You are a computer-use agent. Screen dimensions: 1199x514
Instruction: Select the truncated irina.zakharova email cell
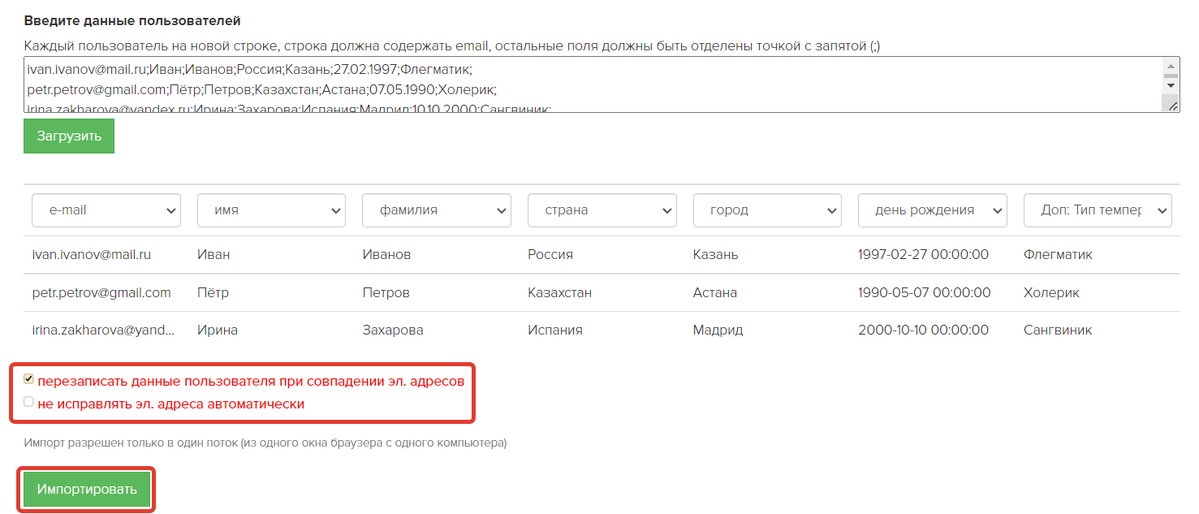[x=102, y=330]
